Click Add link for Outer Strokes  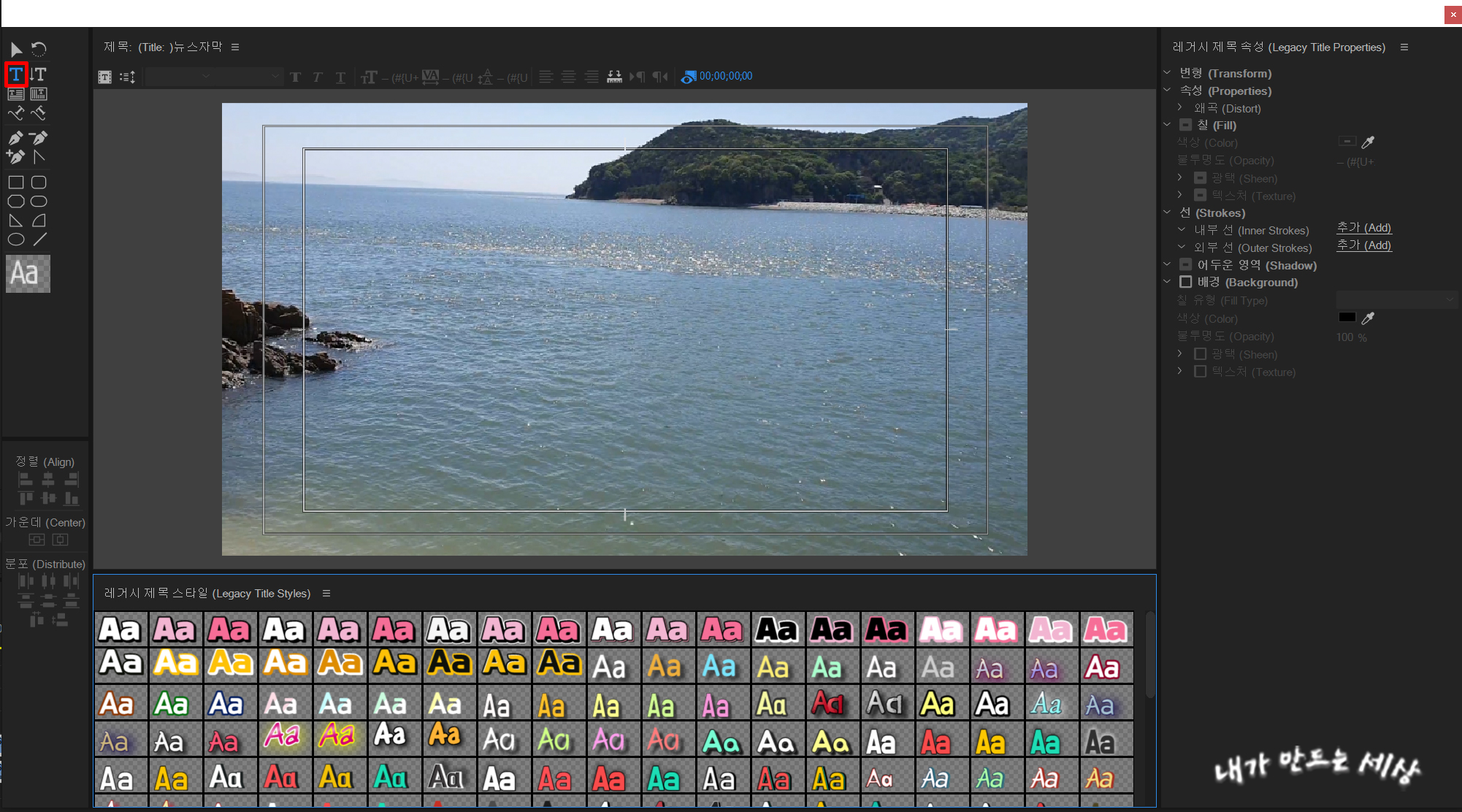[x=1363, y=245]
